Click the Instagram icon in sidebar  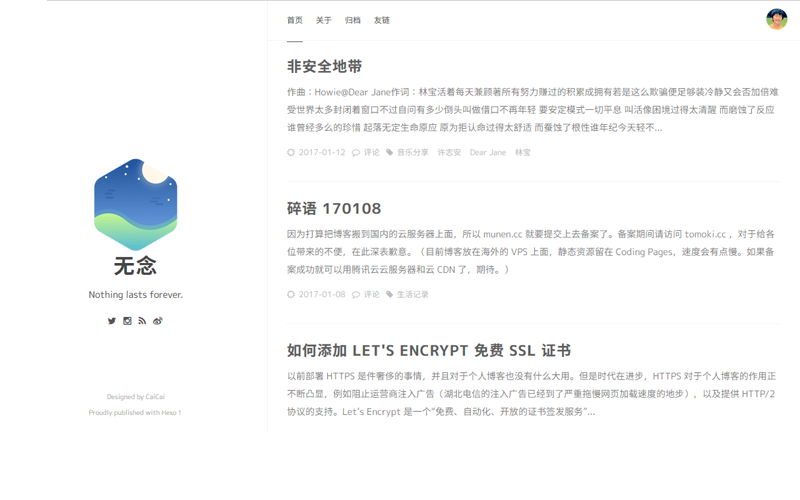(x=127, y=321)
